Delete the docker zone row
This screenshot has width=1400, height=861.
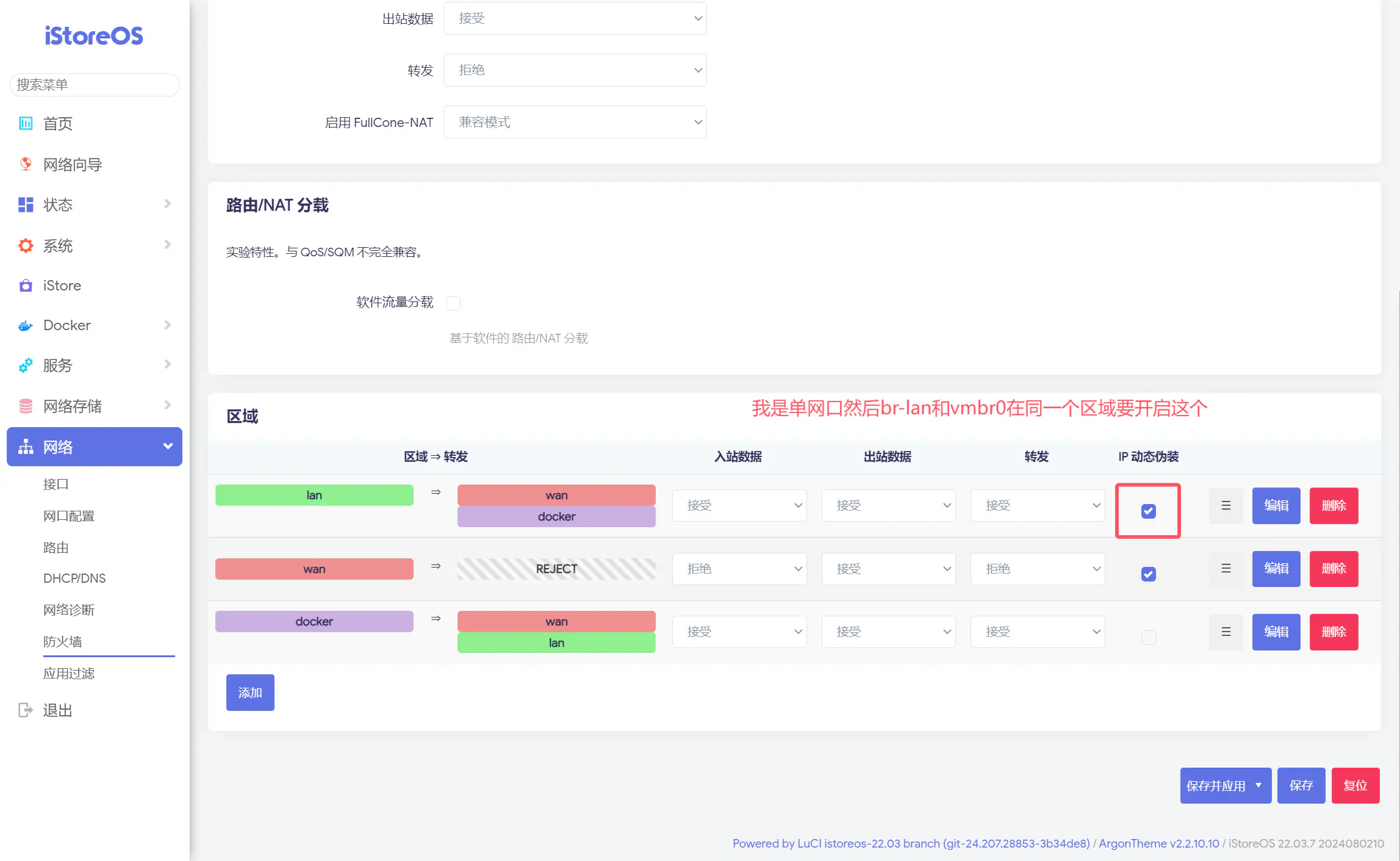1334,632
